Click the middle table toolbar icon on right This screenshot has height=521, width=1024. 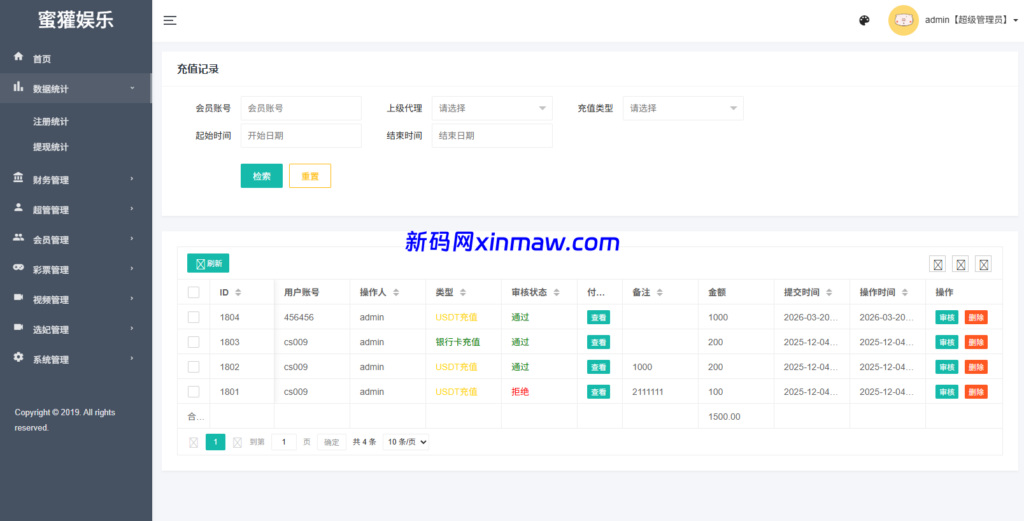click(x=961, y=264)
